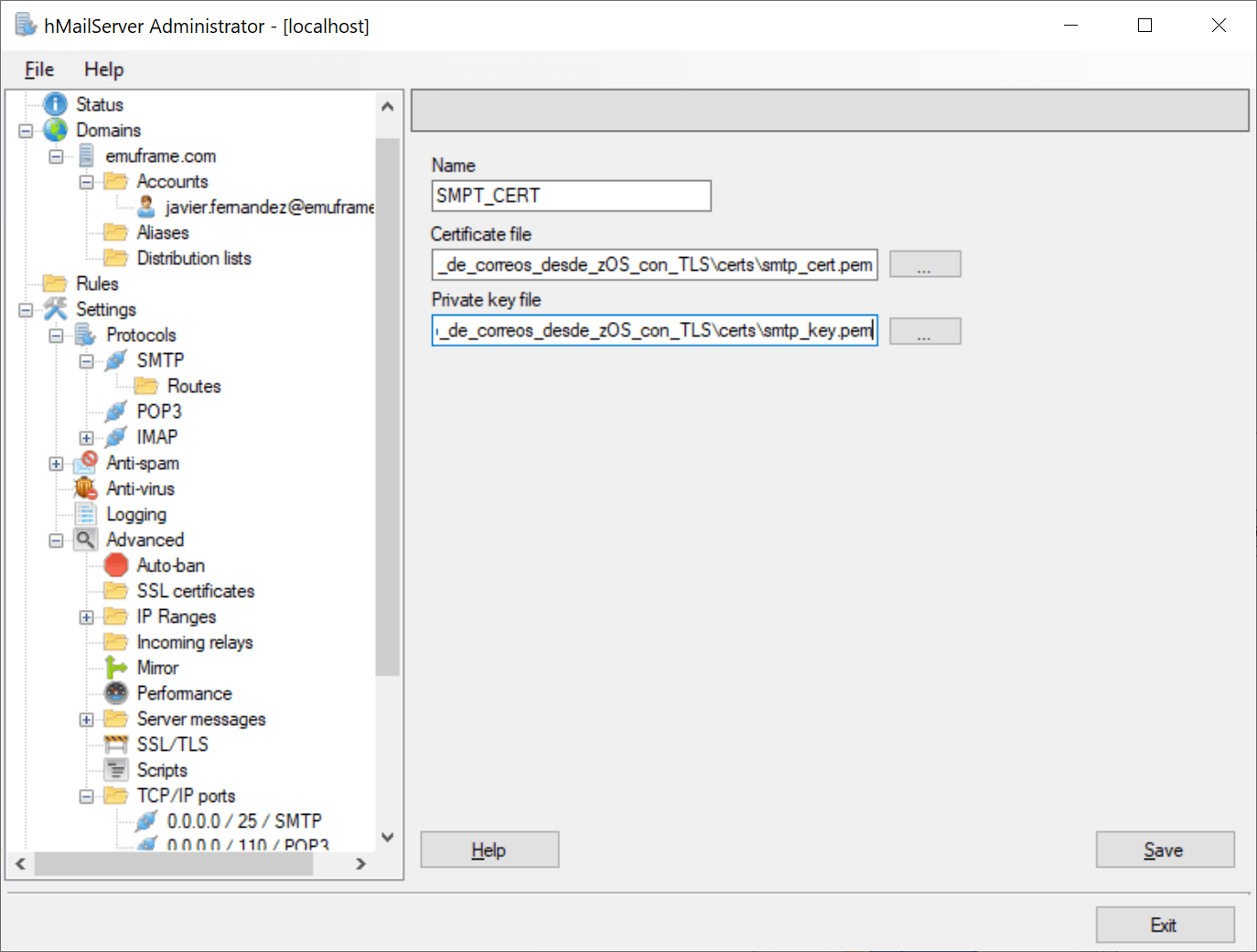The width and height of the screenshot is (1257, 952).
Task: Click inside the Name field showing SMPT_CERT
Action: click(x=571, y=196)
